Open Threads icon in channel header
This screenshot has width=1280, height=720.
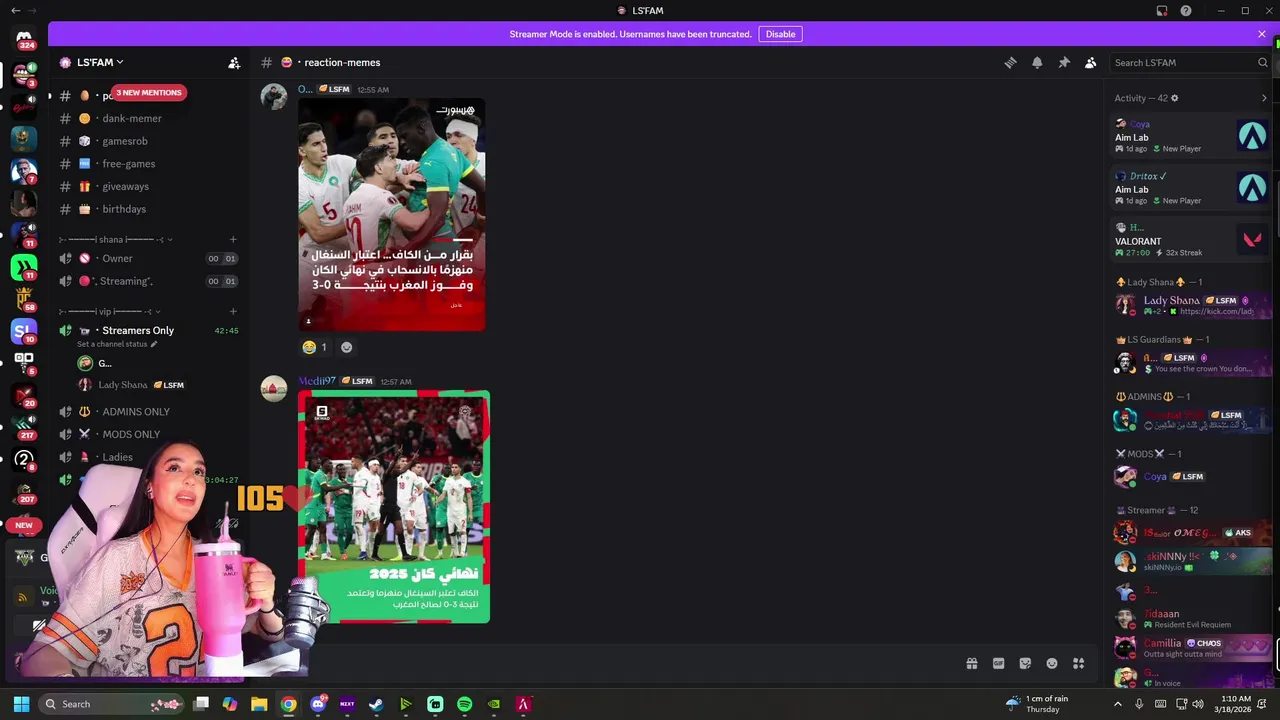[x=1010, y=62]
